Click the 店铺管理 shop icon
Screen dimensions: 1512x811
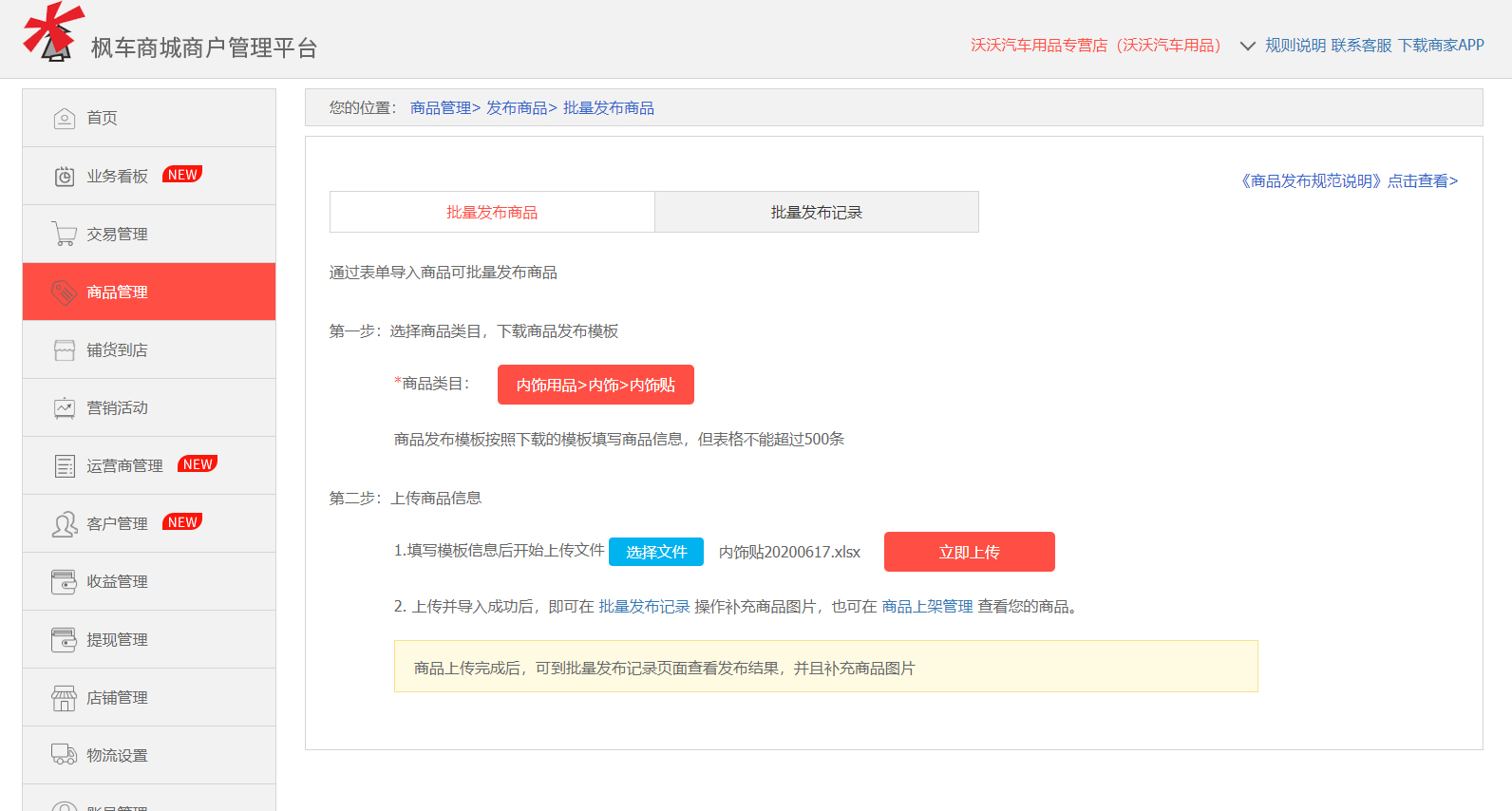tap(64, 698)
